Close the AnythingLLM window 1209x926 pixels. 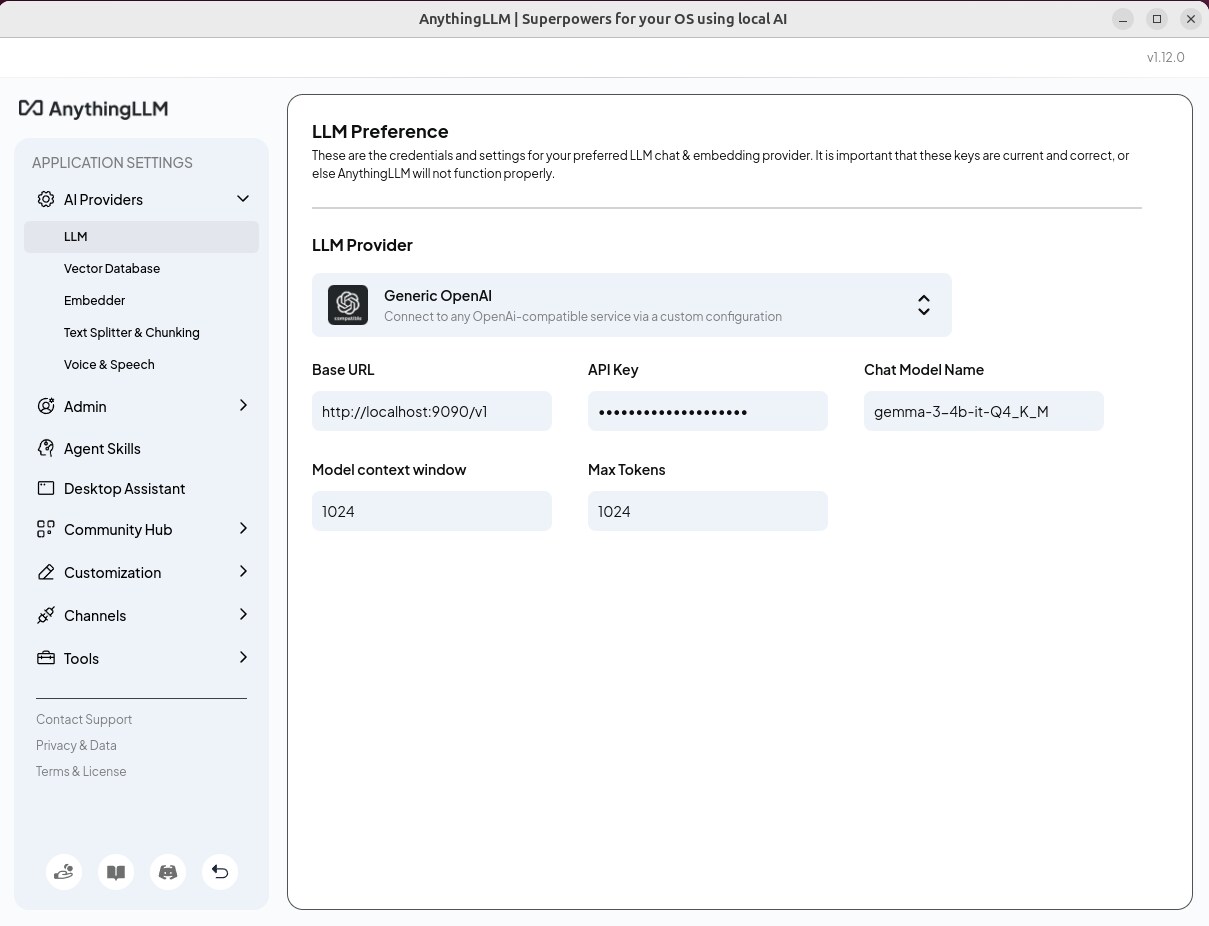(1191, 19)
